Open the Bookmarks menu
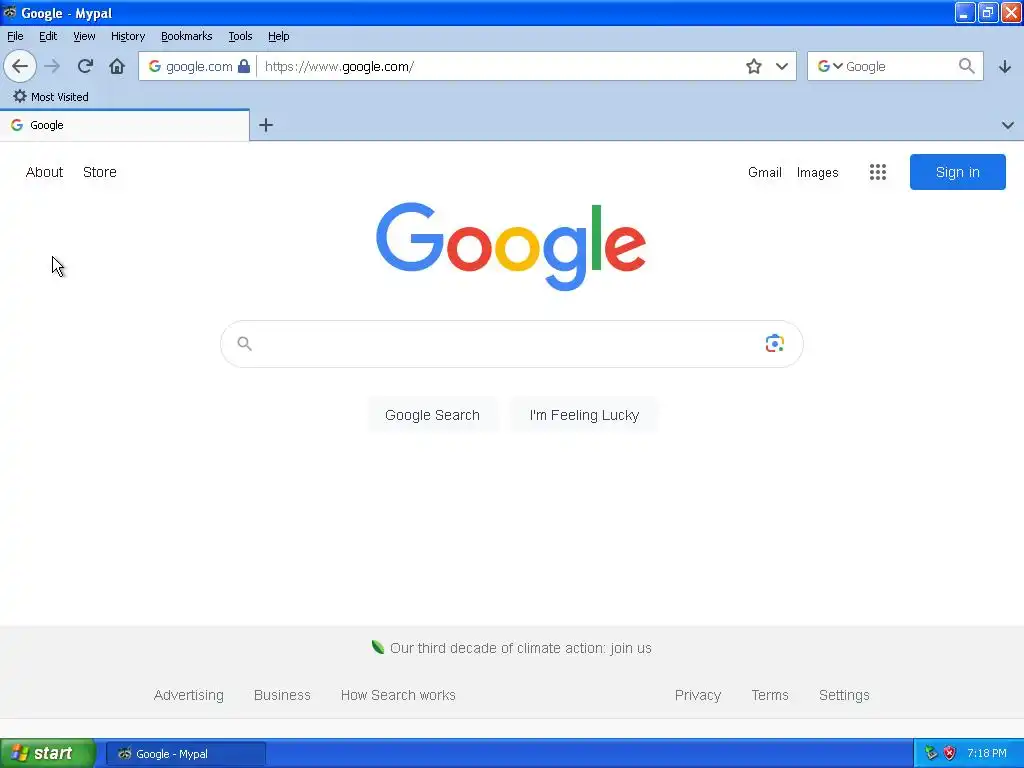The image size is (1024, 768). tap(187, 36)
